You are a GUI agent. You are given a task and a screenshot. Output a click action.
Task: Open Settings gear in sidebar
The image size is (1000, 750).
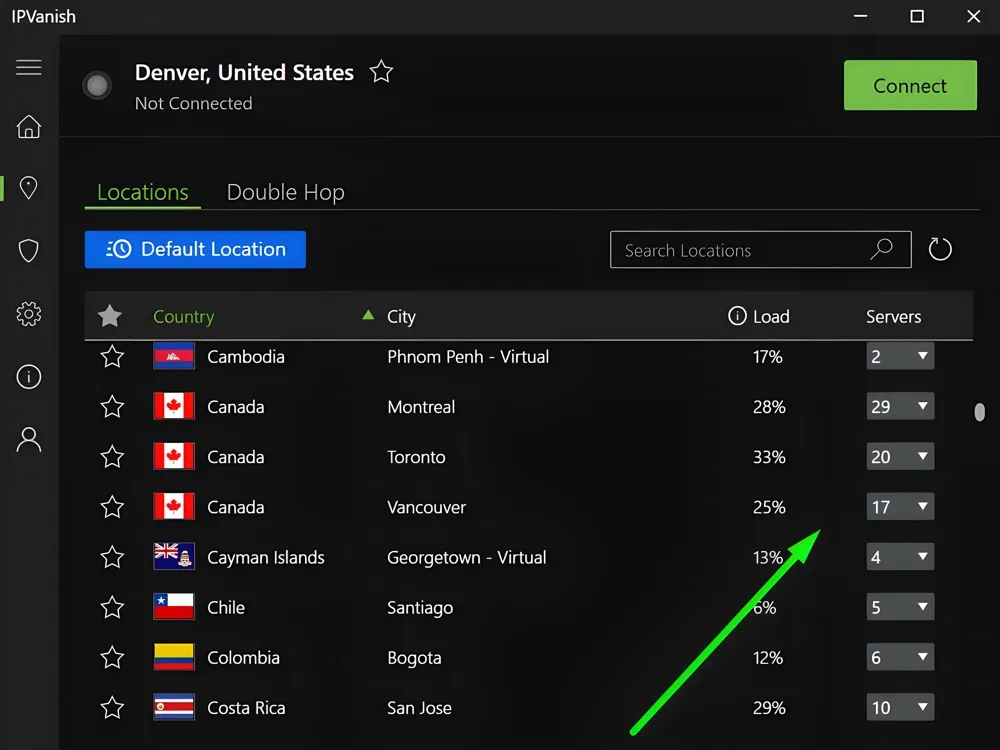coord(29,314)
